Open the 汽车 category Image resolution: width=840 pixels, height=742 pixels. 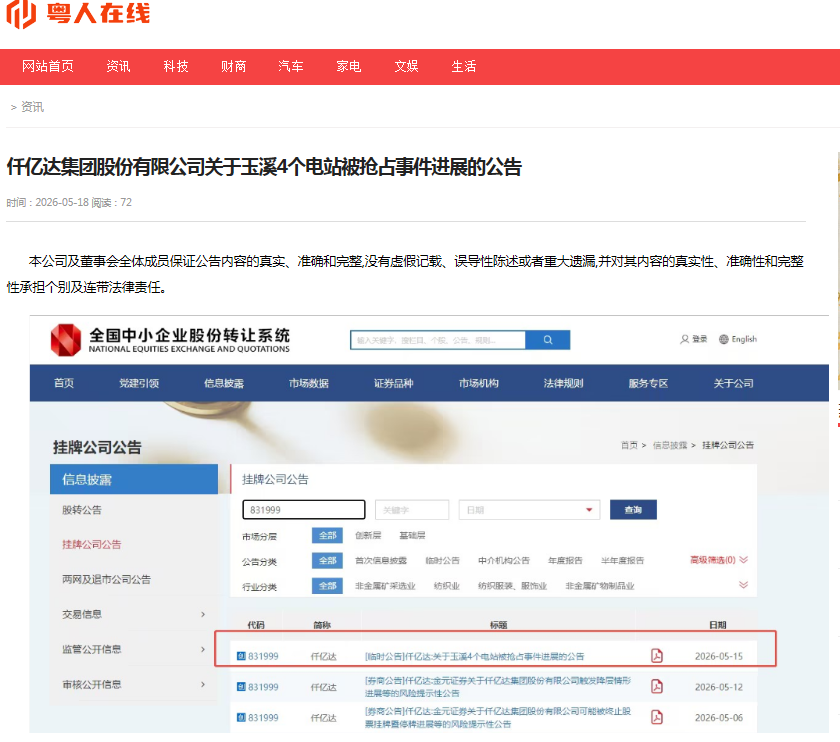pos(291,66)
